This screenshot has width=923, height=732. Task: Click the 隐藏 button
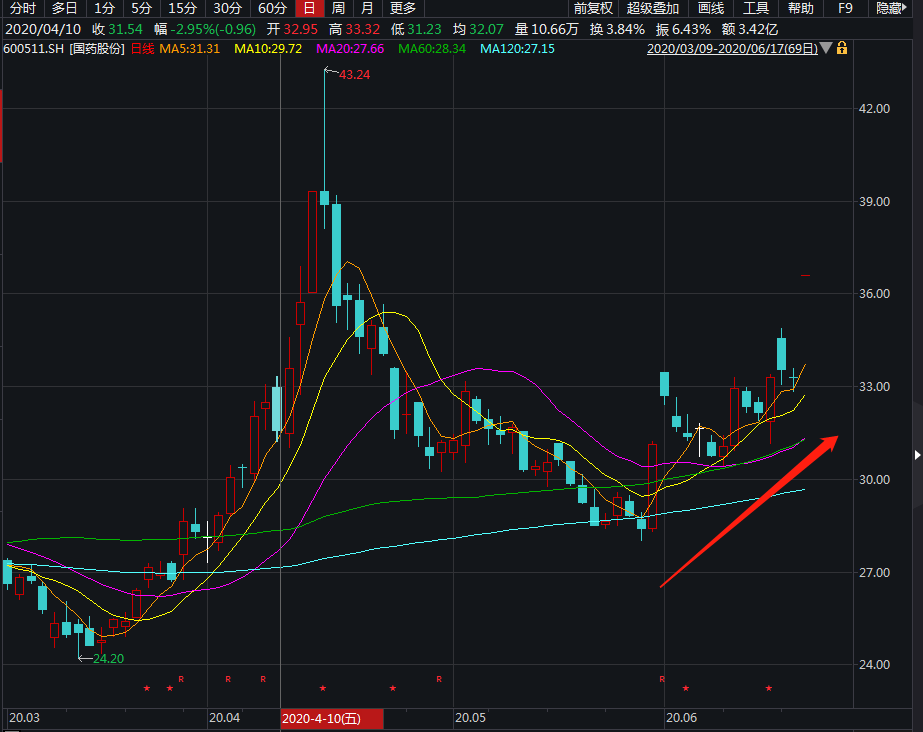pyautogui.click(x=888, y=8)
